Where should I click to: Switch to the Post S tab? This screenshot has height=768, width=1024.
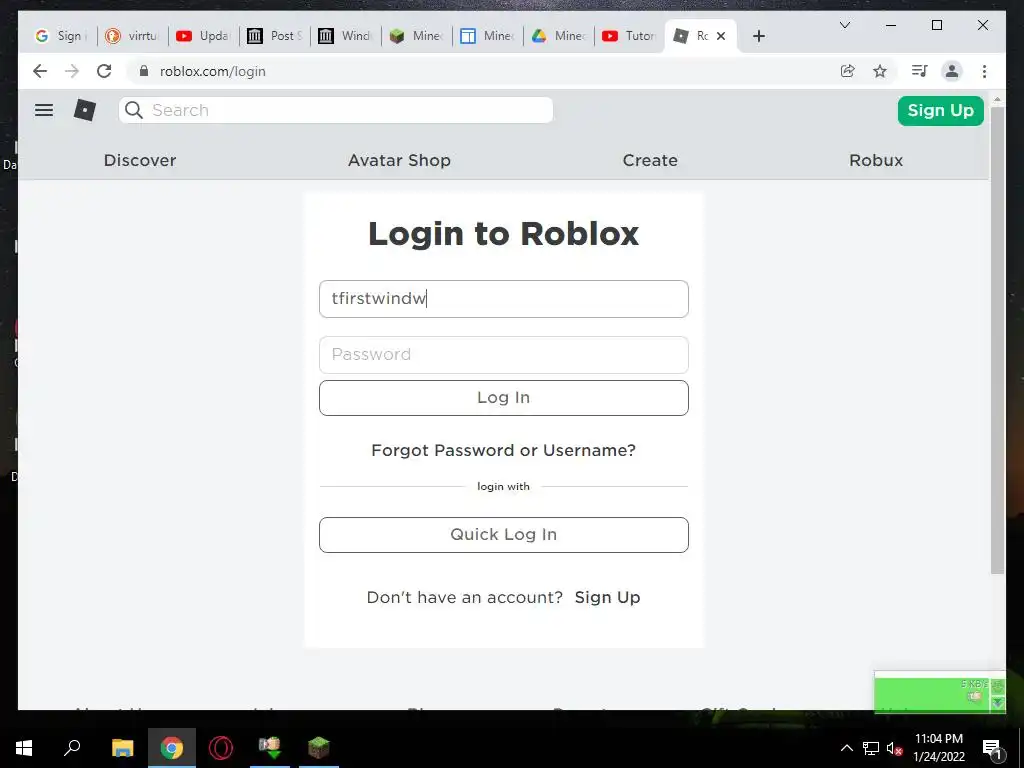274,36
